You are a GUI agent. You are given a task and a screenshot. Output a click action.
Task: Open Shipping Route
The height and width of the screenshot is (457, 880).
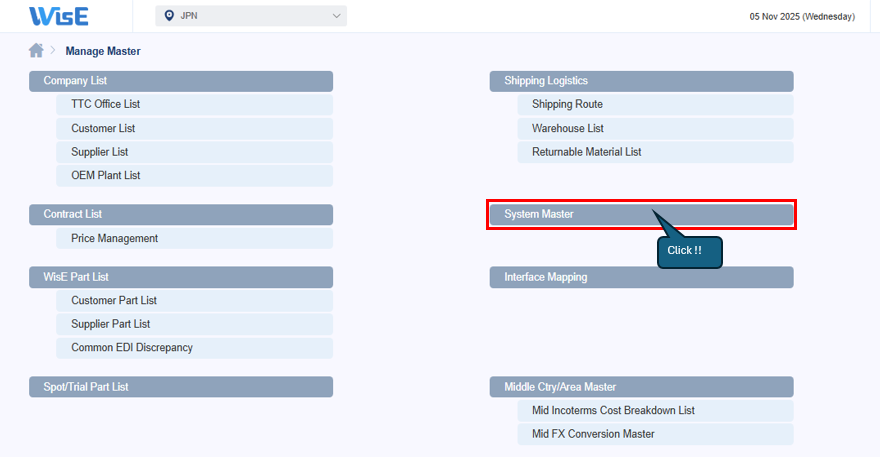click(x=567, y=104)
